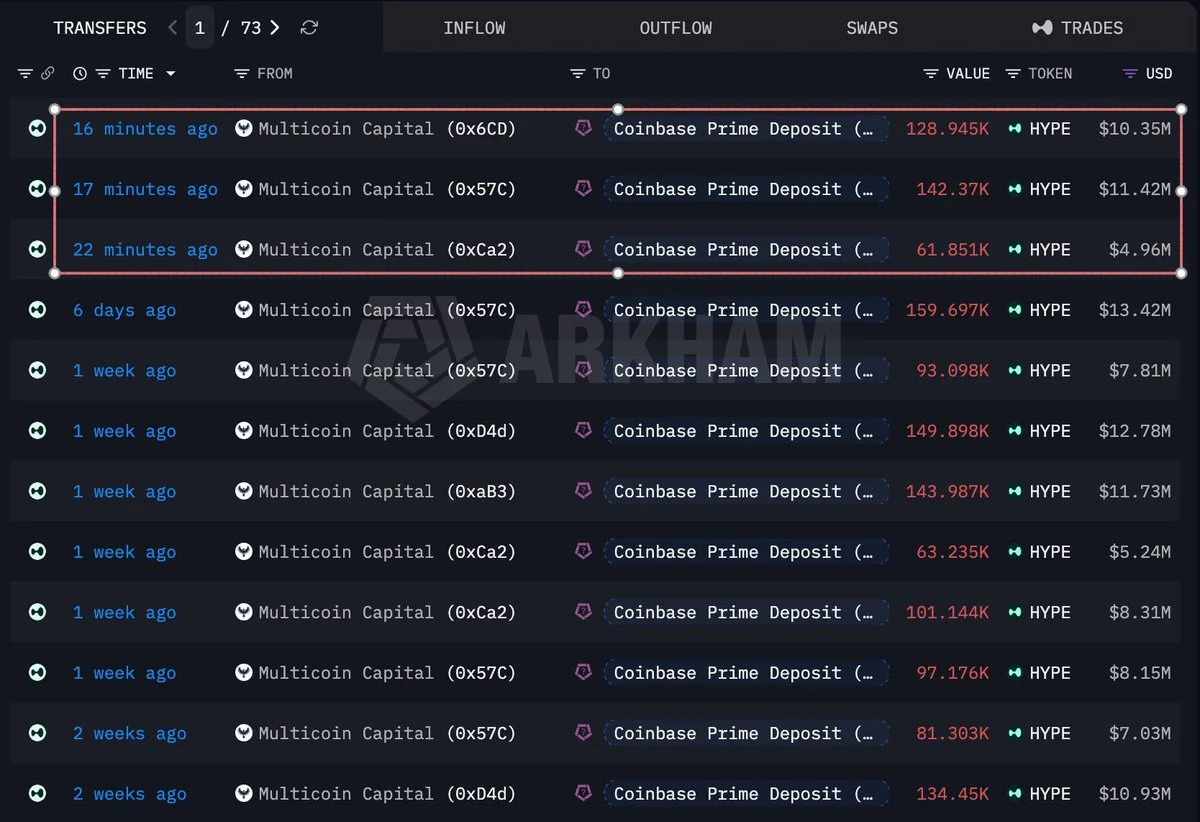Click the Multicoin Capital logo in the $7.03M row

pyautogui.click(x=244, y=734)
